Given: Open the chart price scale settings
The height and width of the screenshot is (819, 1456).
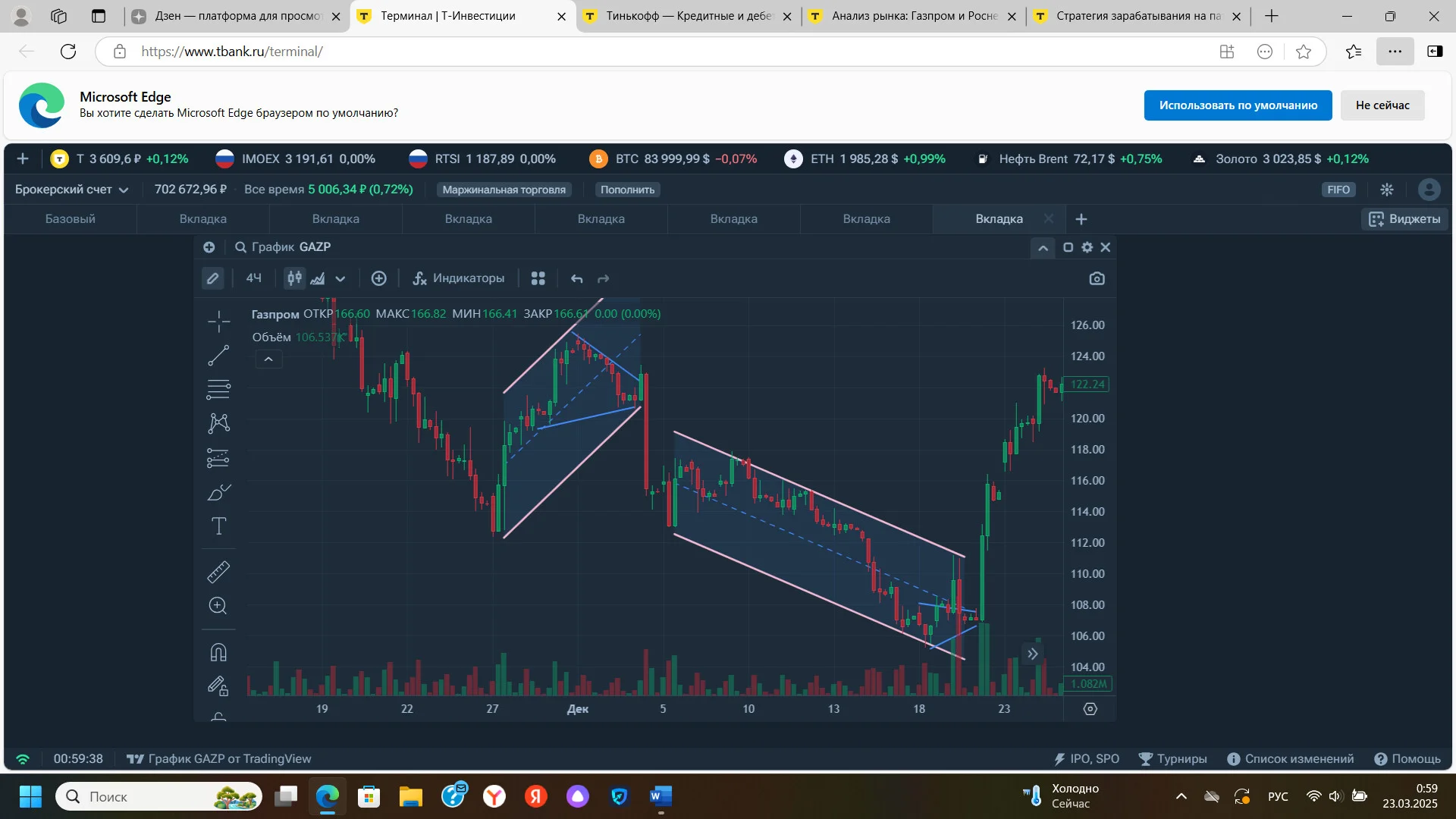Looking at the screenshot, I should 1090,709.
